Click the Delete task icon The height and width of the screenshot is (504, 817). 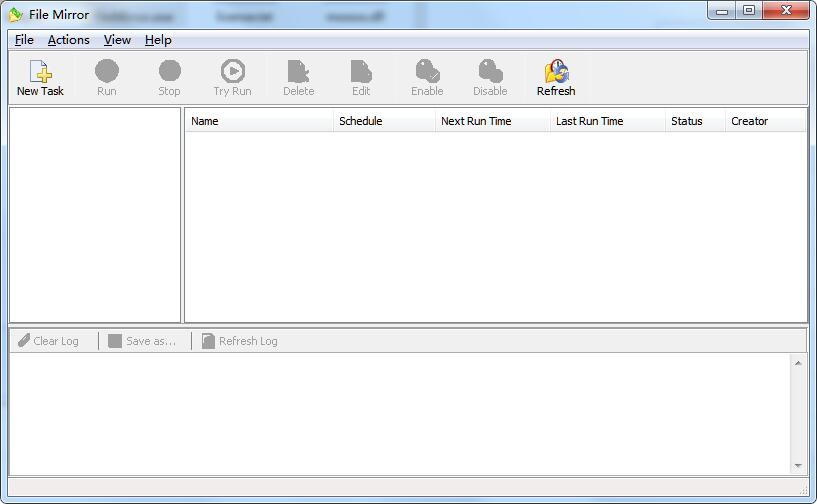tap(298, 78)
